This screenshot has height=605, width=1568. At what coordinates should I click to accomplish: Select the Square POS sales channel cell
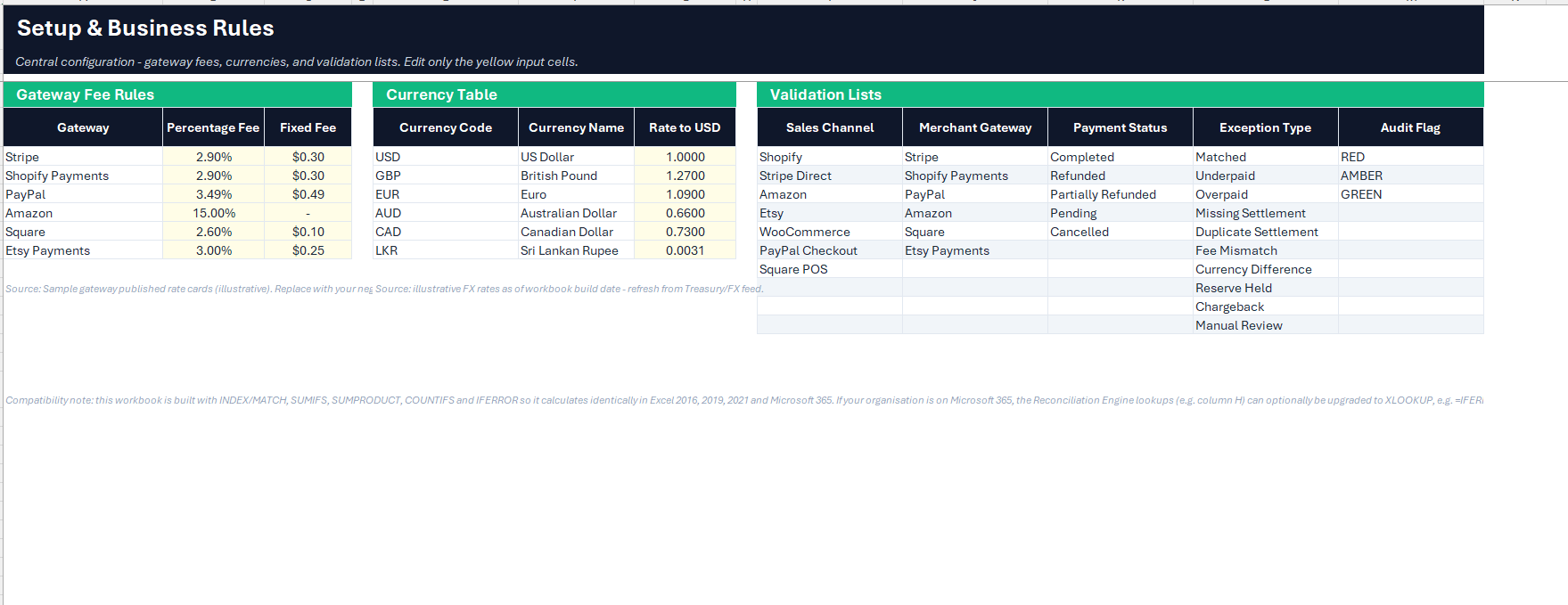coord(830,269)
